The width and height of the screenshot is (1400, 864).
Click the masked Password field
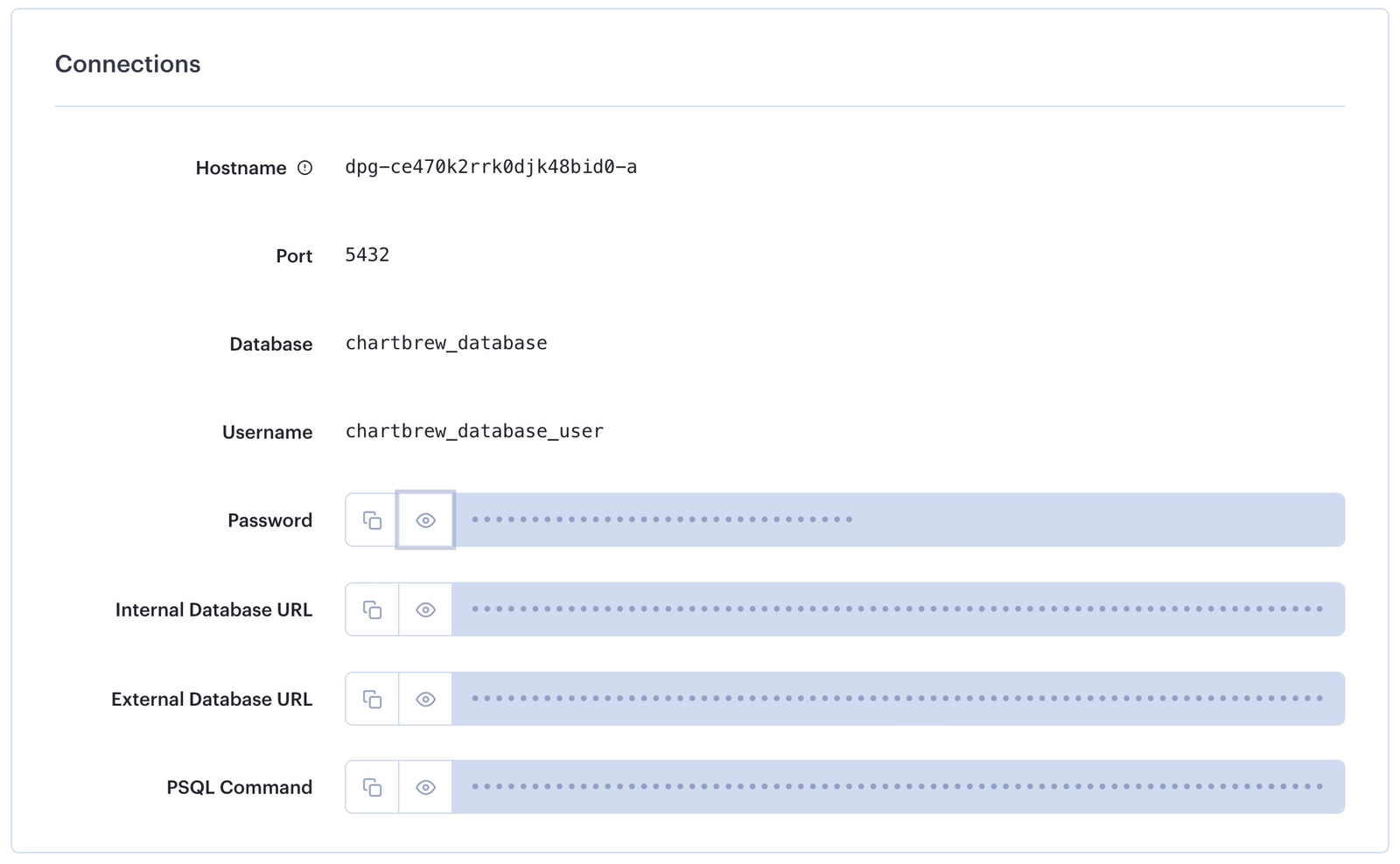pos(875,519)
